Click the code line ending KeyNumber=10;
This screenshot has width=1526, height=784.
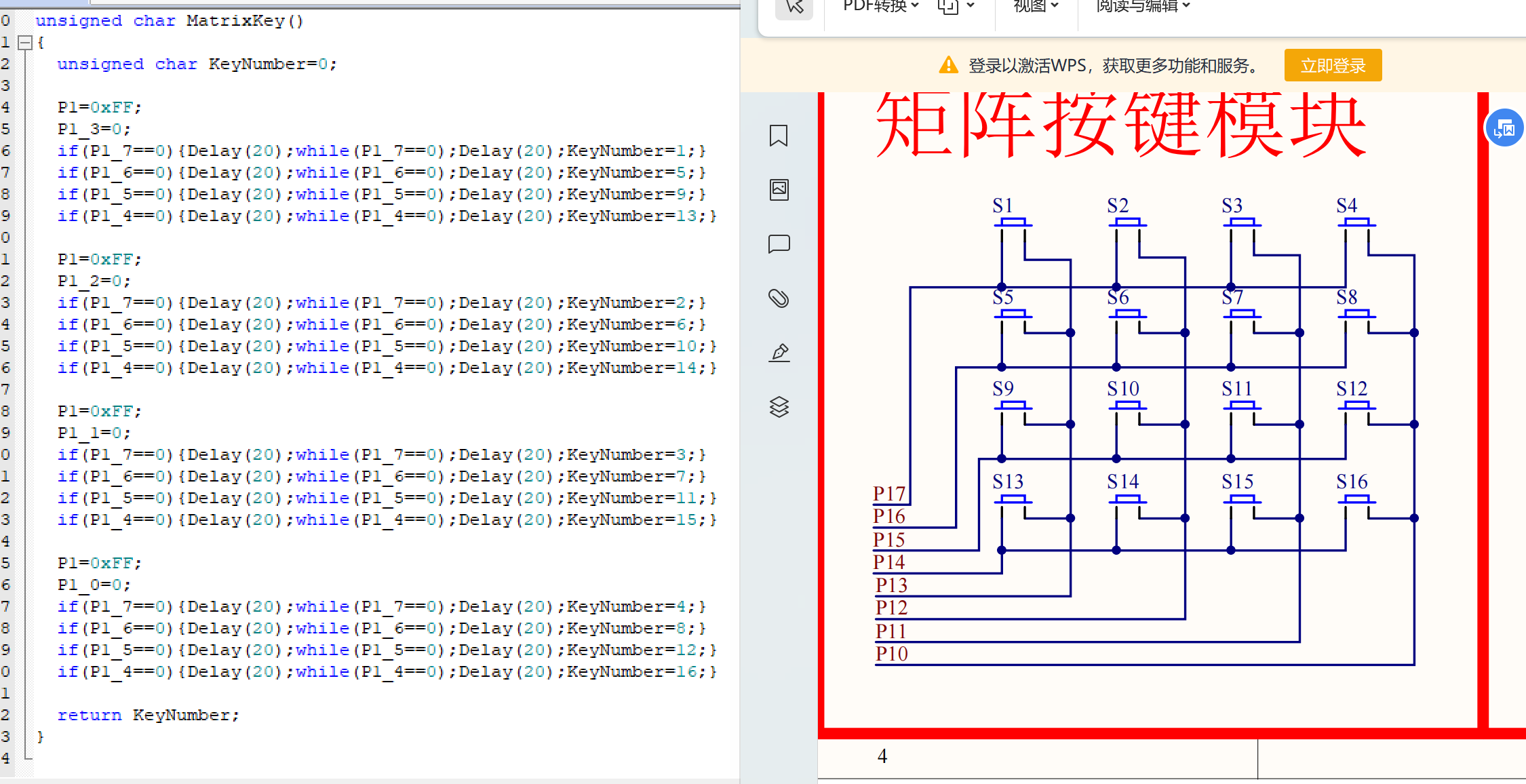[387, 347]
